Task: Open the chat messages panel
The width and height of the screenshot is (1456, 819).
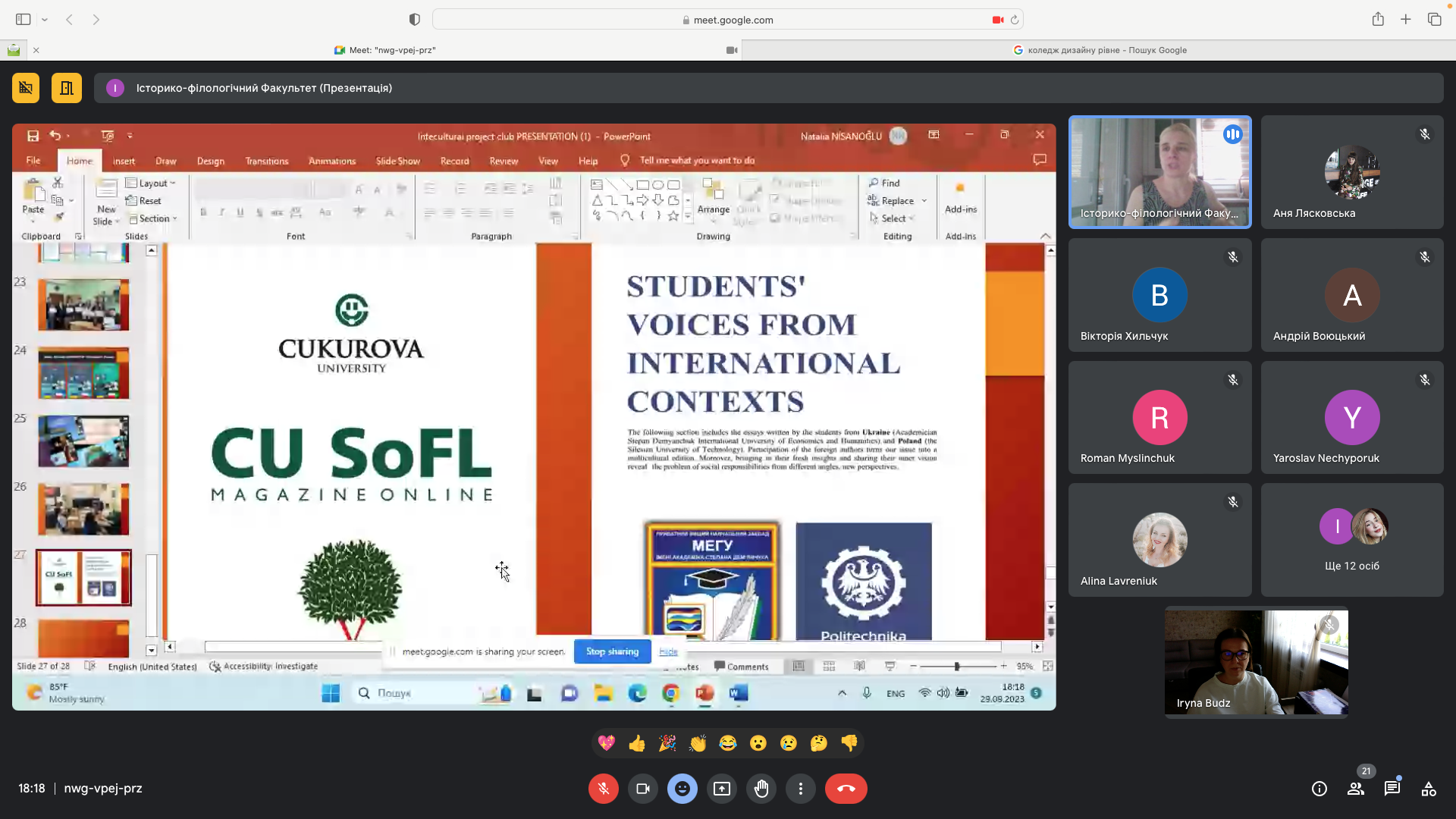Action: [x=1392, y=789]
